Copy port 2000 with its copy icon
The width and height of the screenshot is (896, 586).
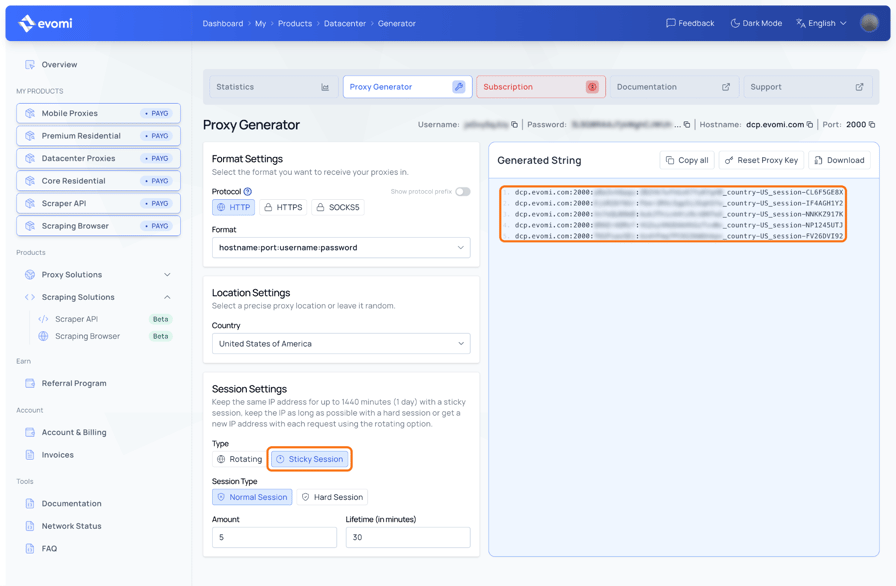(872, 125)
